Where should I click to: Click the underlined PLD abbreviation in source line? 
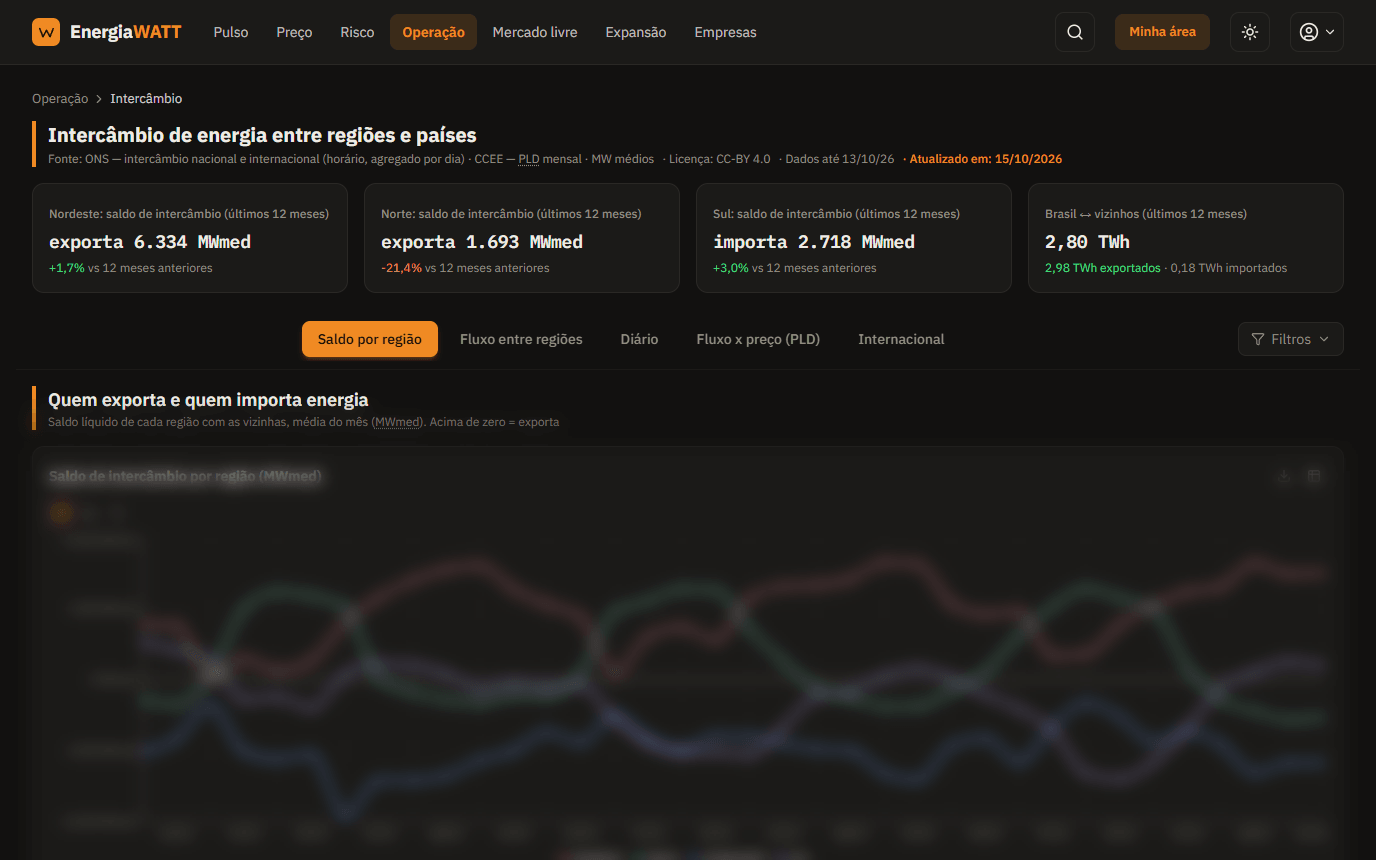(528, 159)
